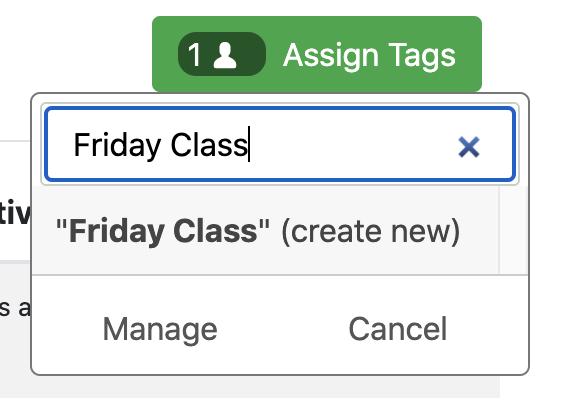Screen dimensions: 570x398
Task: Place cursor after the word Class in the input
Action: 248,145
